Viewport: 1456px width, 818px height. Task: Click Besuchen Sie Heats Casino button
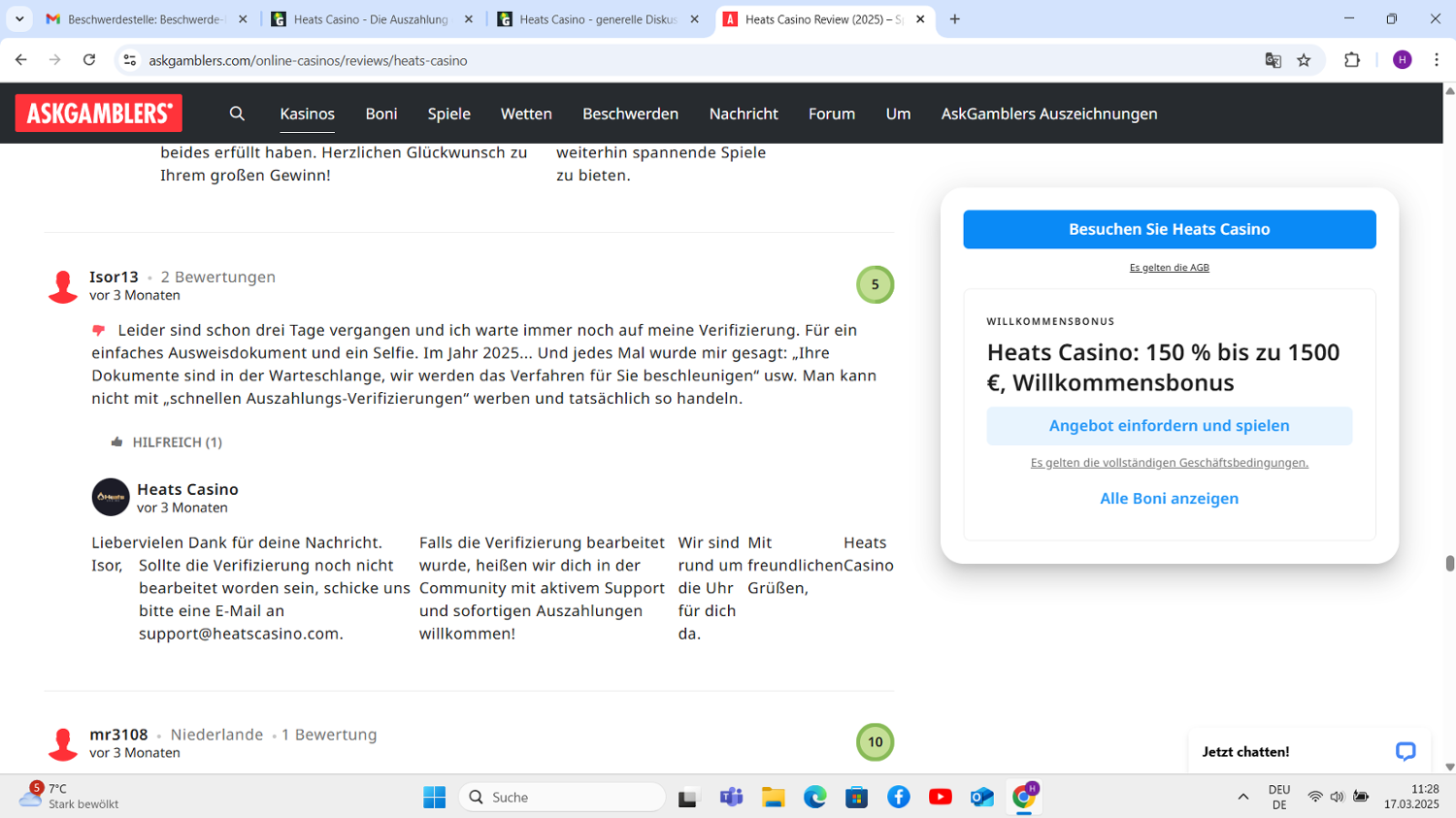[x=1169, y=229]
